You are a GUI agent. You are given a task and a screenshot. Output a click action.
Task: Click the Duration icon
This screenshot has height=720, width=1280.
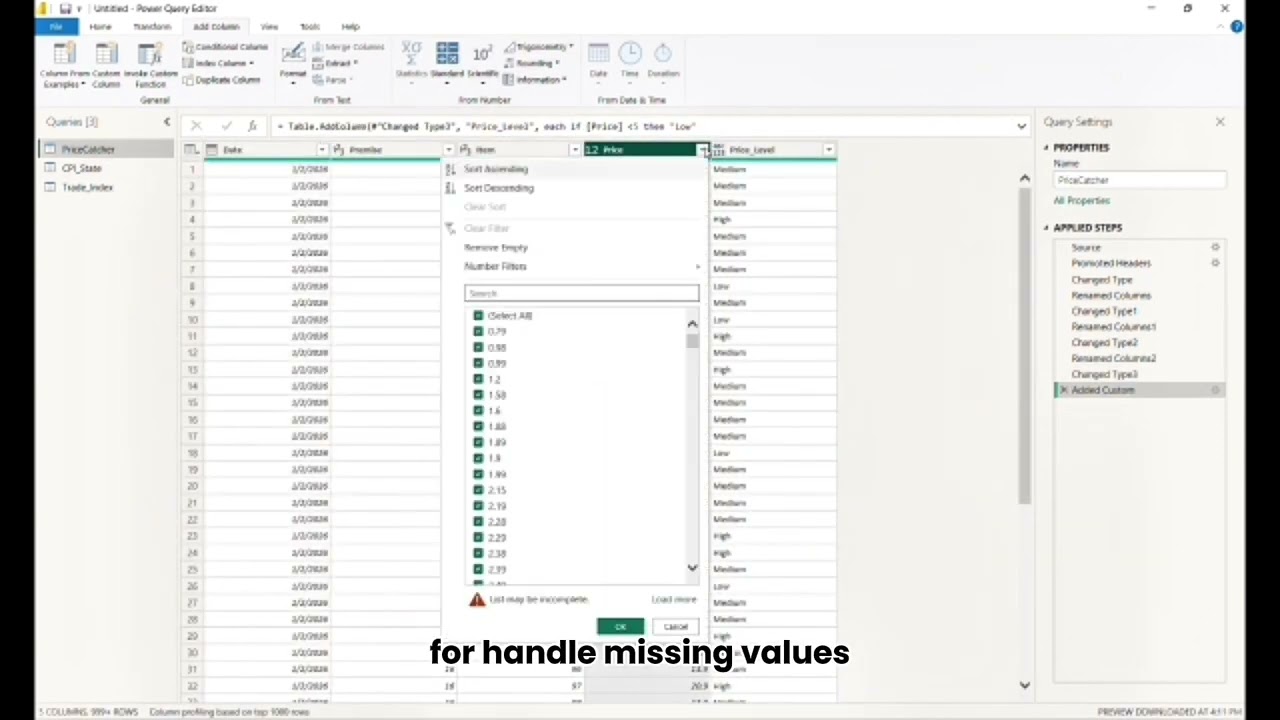click(x=663, y=54)
